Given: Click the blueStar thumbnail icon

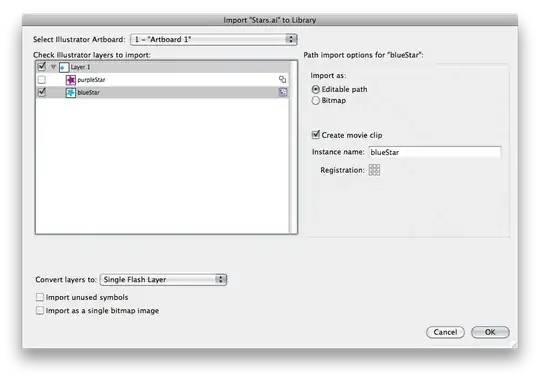Looking at the screenshot, I should (x=71, y=93).
